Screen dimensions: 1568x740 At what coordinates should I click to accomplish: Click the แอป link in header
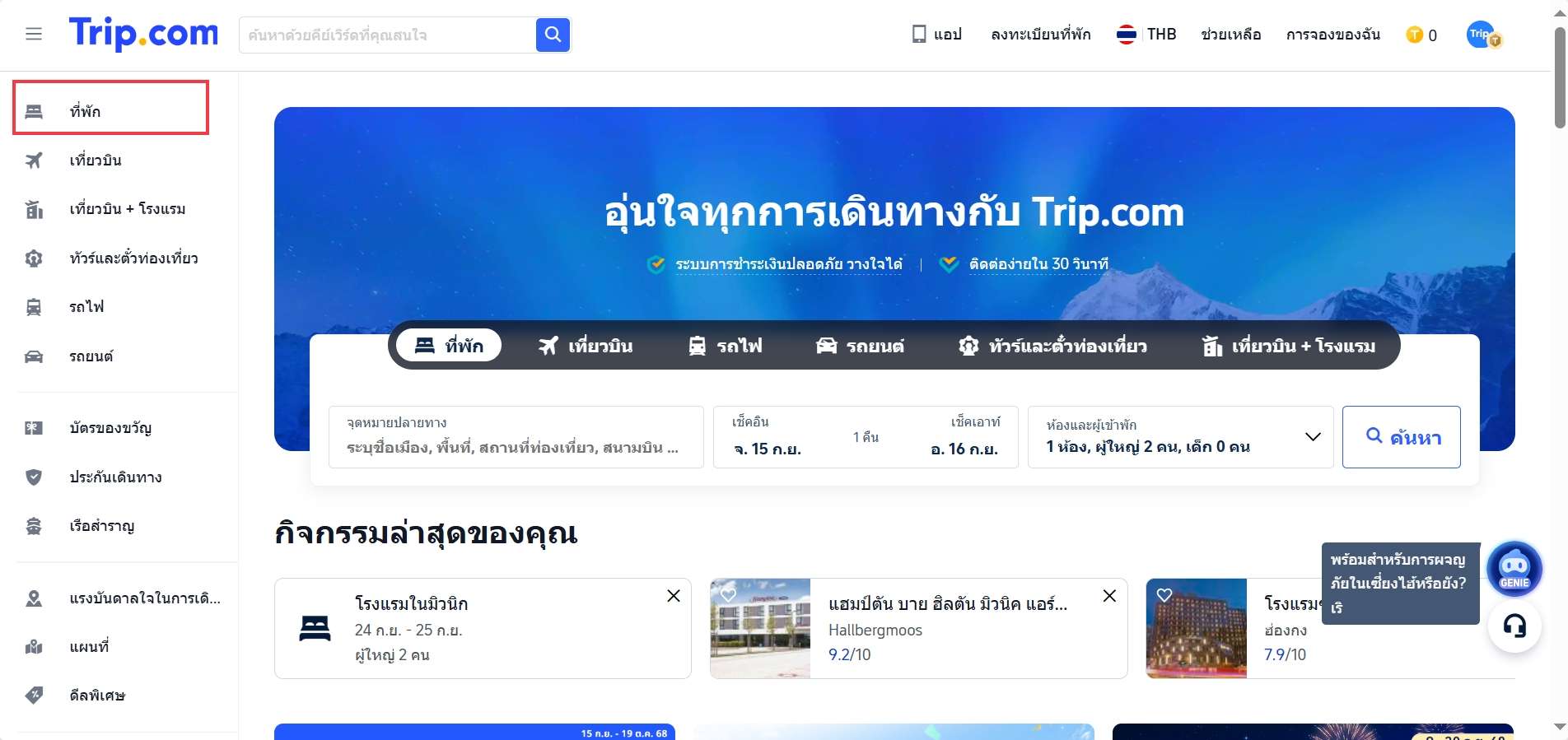[948, 35]
